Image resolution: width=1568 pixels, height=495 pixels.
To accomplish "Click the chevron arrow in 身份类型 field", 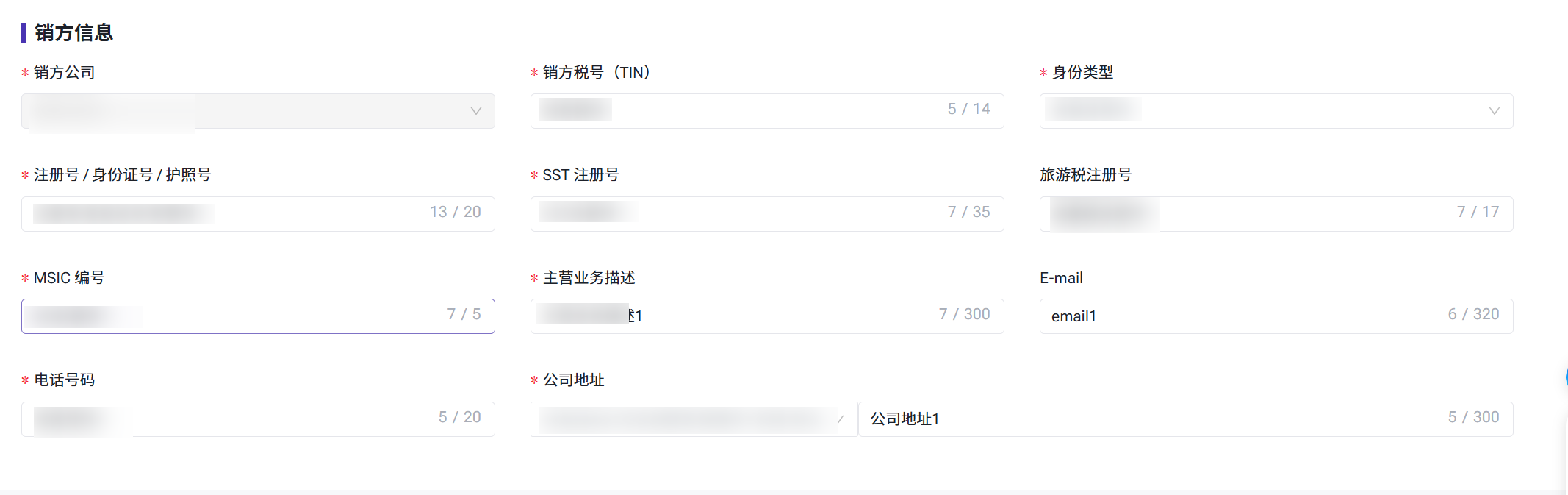I will point(1494,111).
